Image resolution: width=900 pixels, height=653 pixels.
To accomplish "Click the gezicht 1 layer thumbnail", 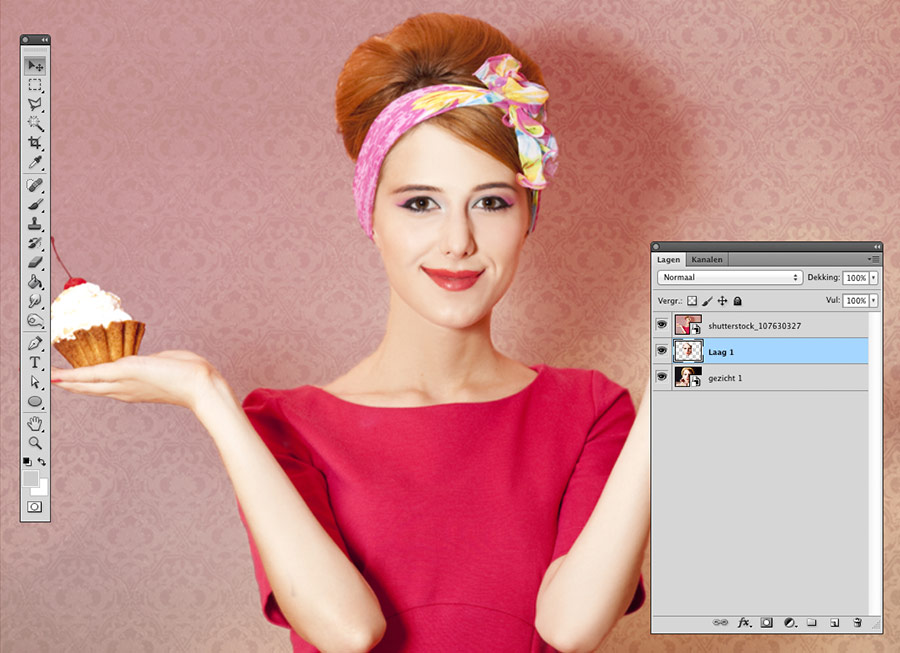I will 688,377.
